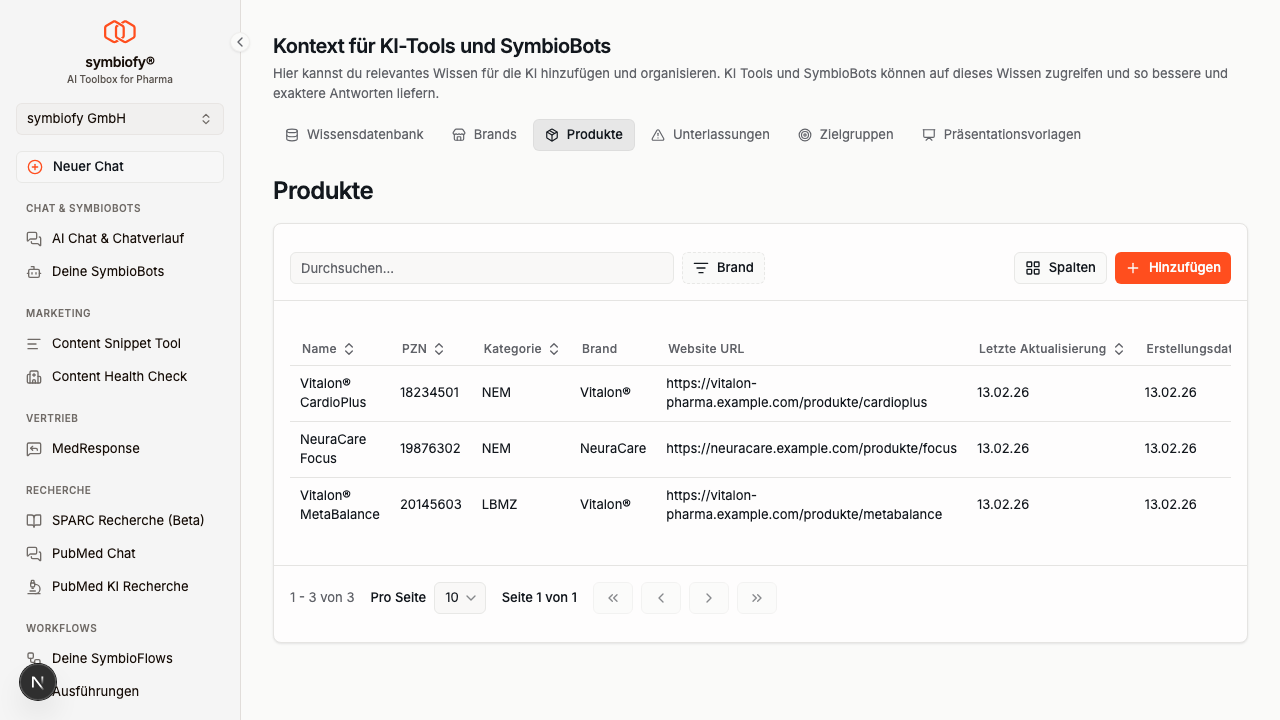The height and width of the screenshot is (720, 1280).
Task: Expand the symbiofy GmbH organization selector
Action: [120, 118]
